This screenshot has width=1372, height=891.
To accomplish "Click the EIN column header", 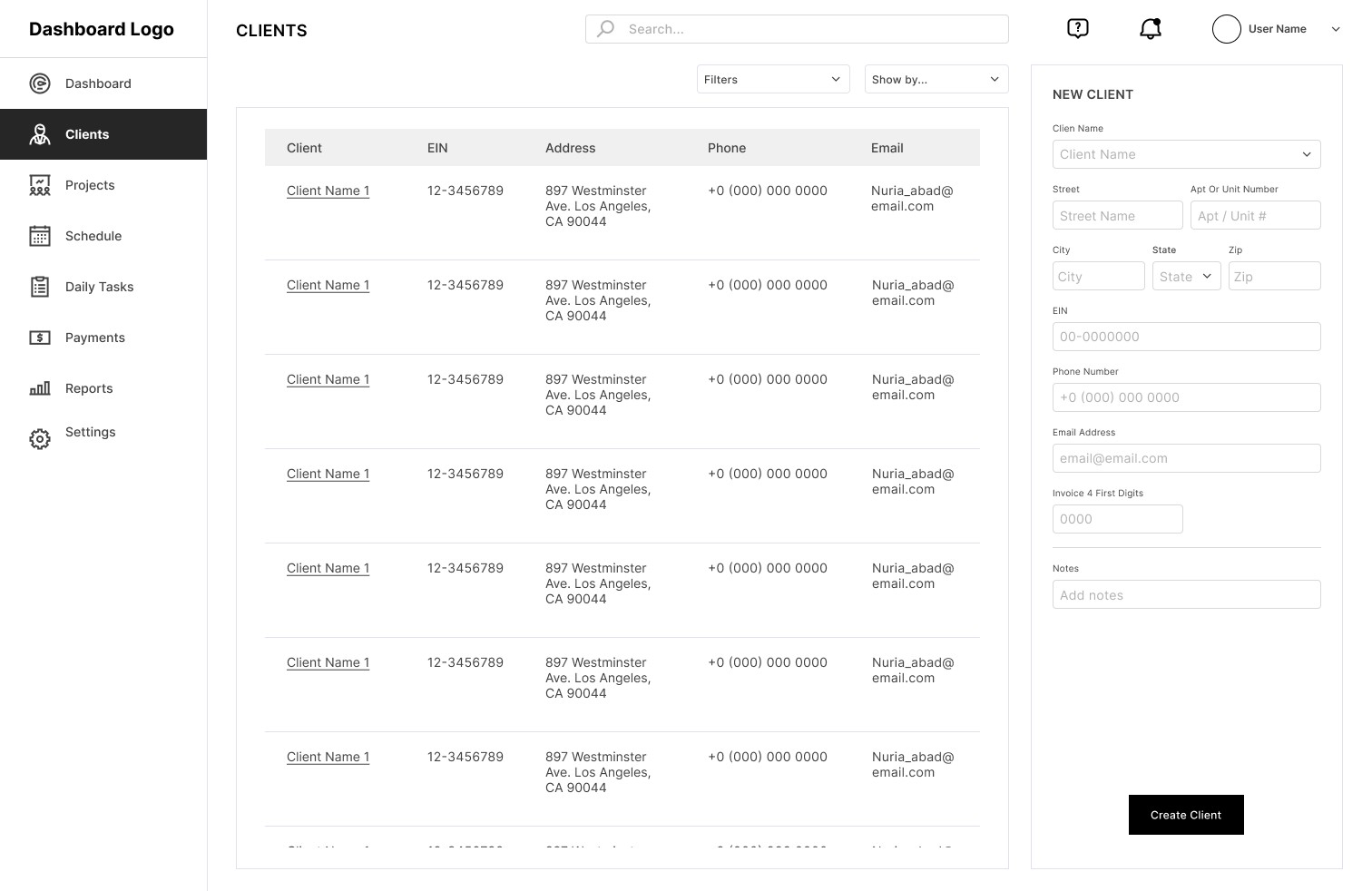I will pyautogui.click(x=437, y=148).
